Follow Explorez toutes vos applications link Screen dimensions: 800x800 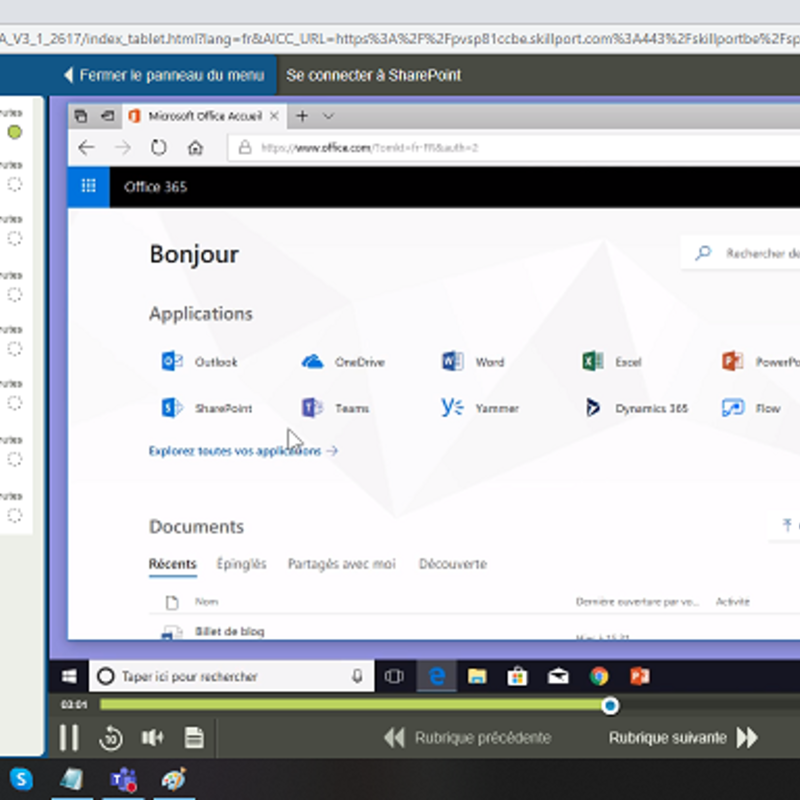click(243, 451)
